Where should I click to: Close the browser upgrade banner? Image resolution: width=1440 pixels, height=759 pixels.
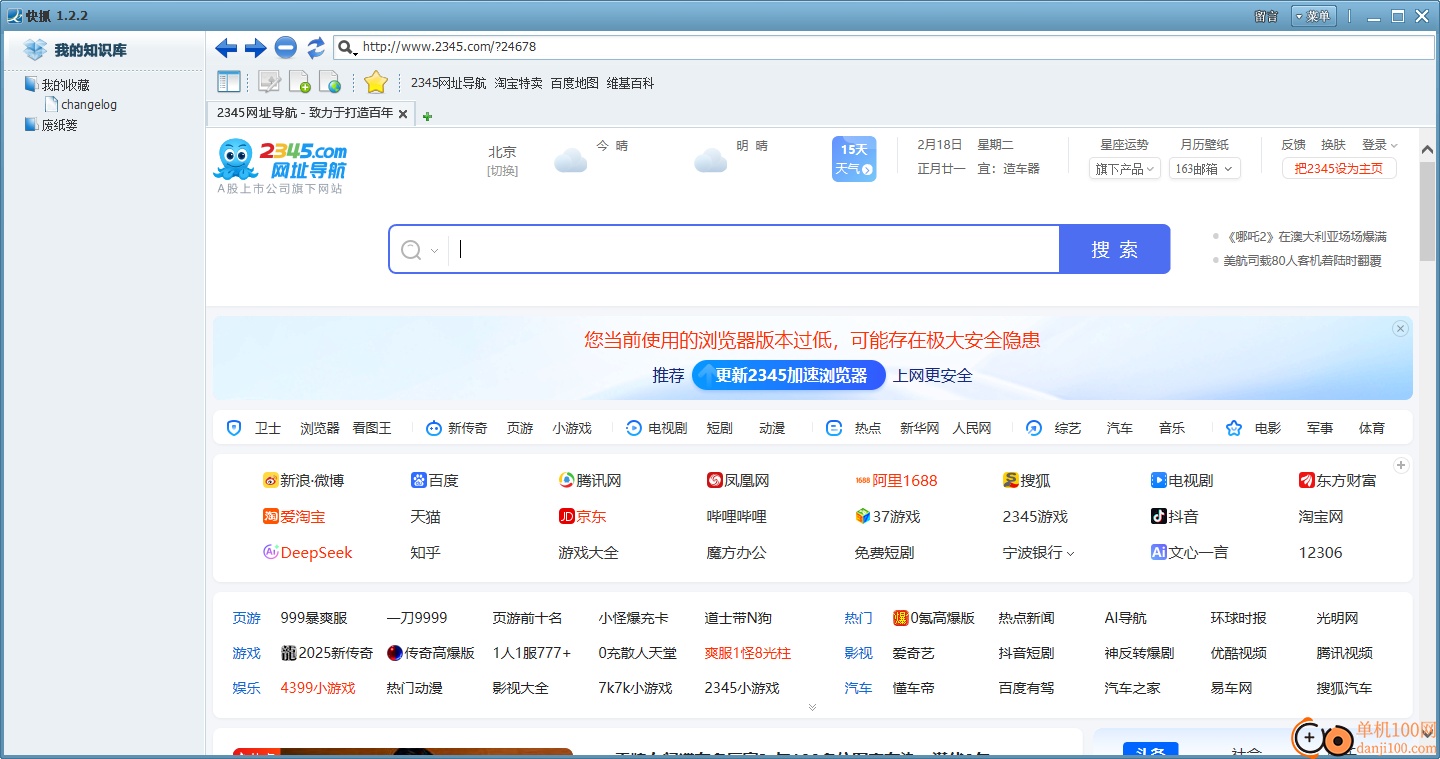pos(1400,329)
